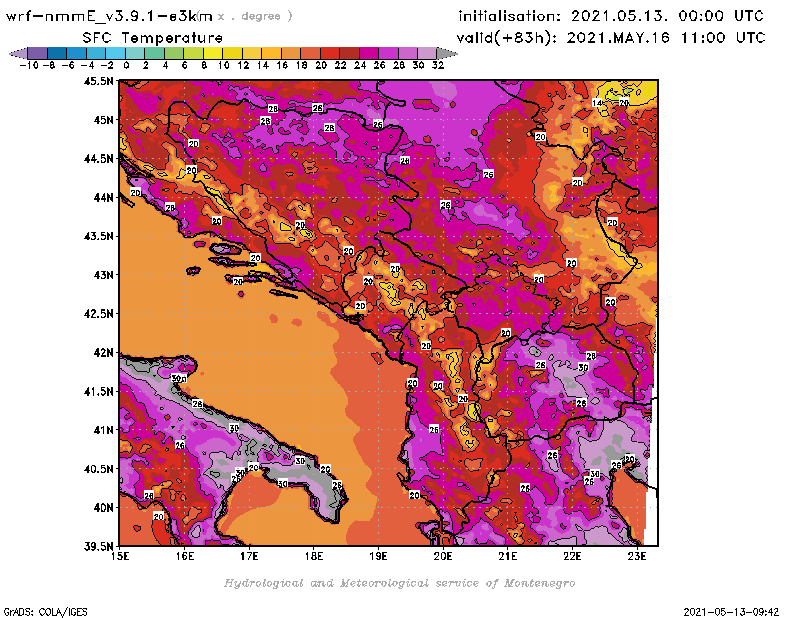Click the '44.5N' latitude label

[98, 159]
